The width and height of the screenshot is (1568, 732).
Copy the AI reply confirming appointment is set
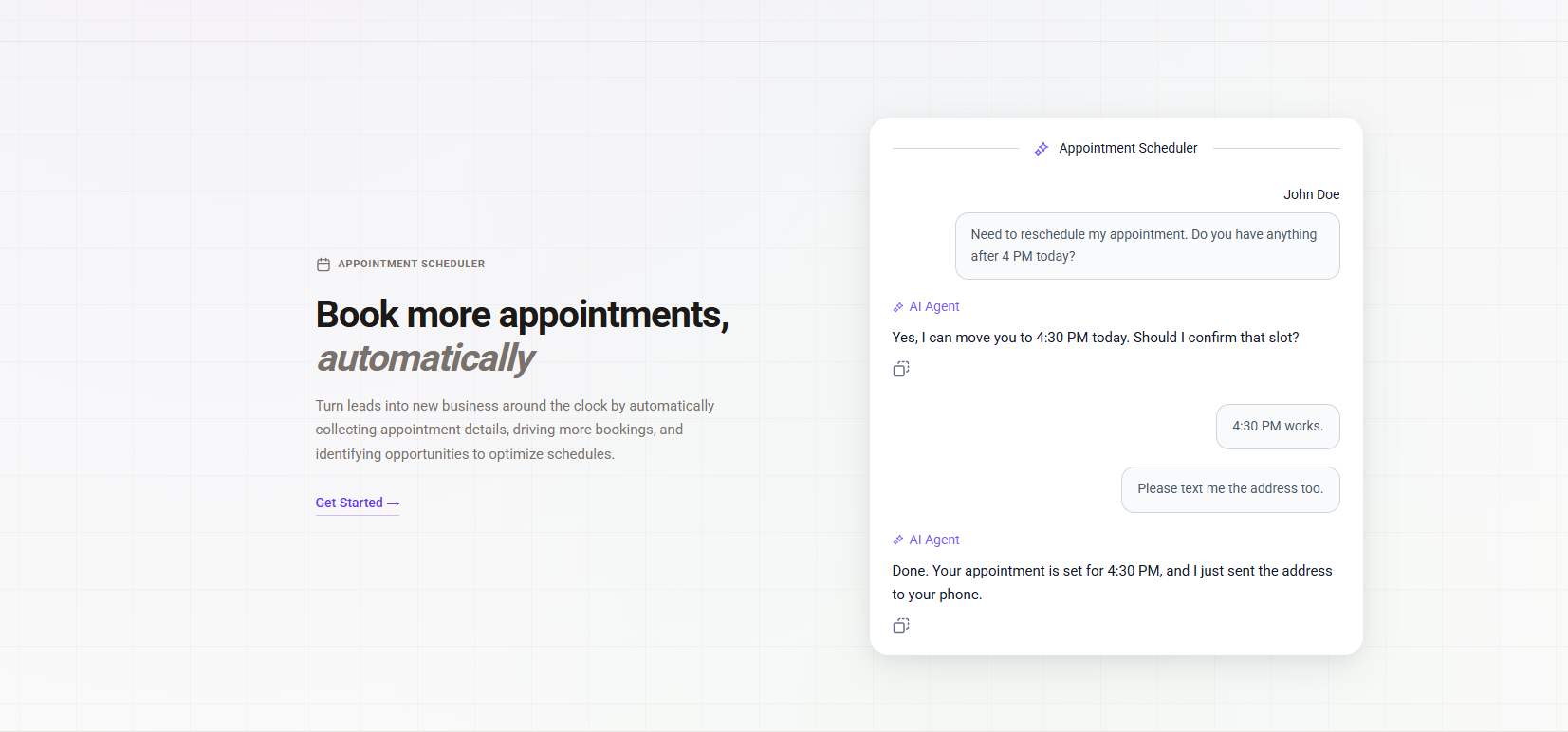(901, 626)
